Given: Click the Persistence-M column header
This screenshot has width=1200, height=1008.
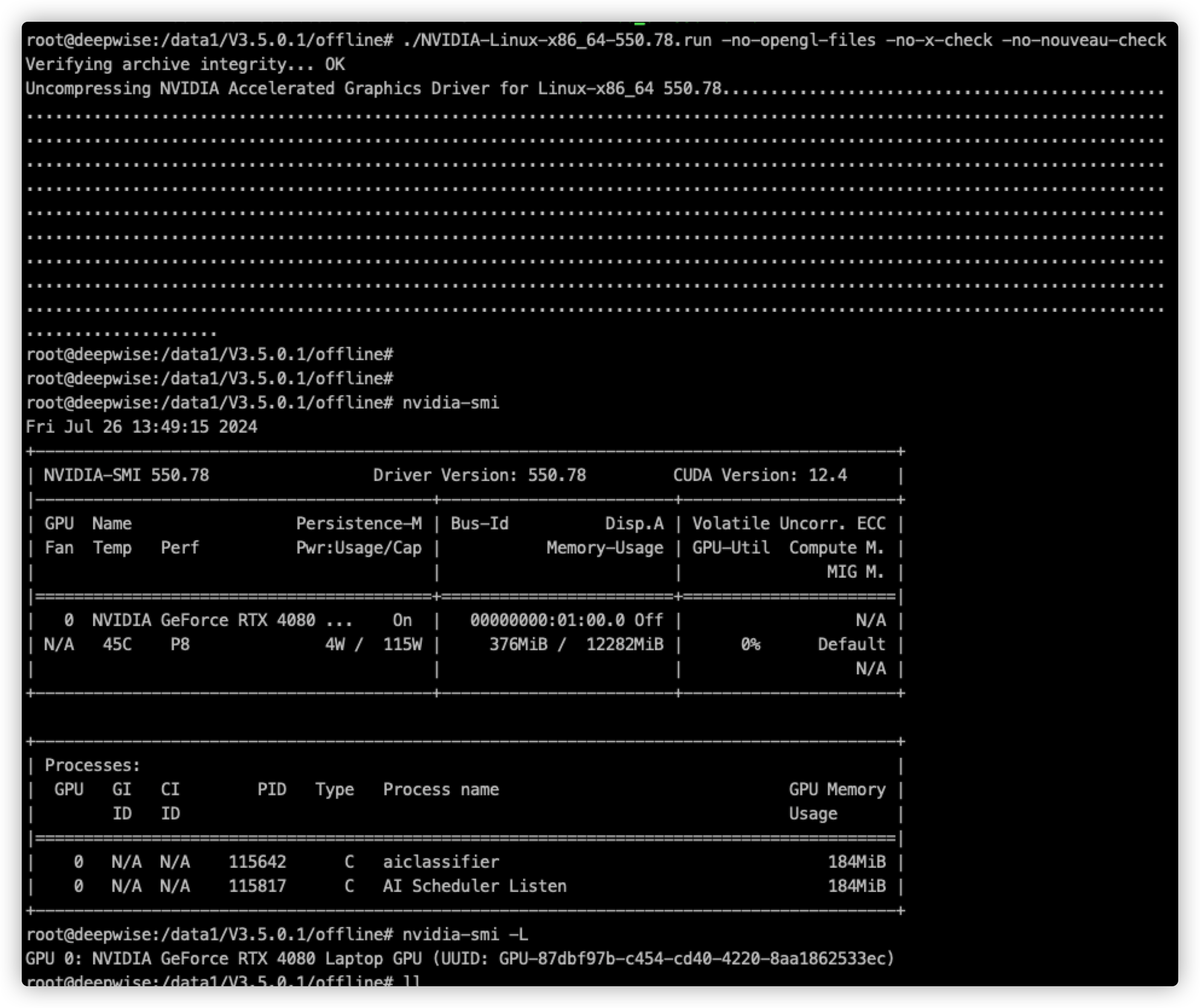Looking at the screenshot, I should pos(358,523).
